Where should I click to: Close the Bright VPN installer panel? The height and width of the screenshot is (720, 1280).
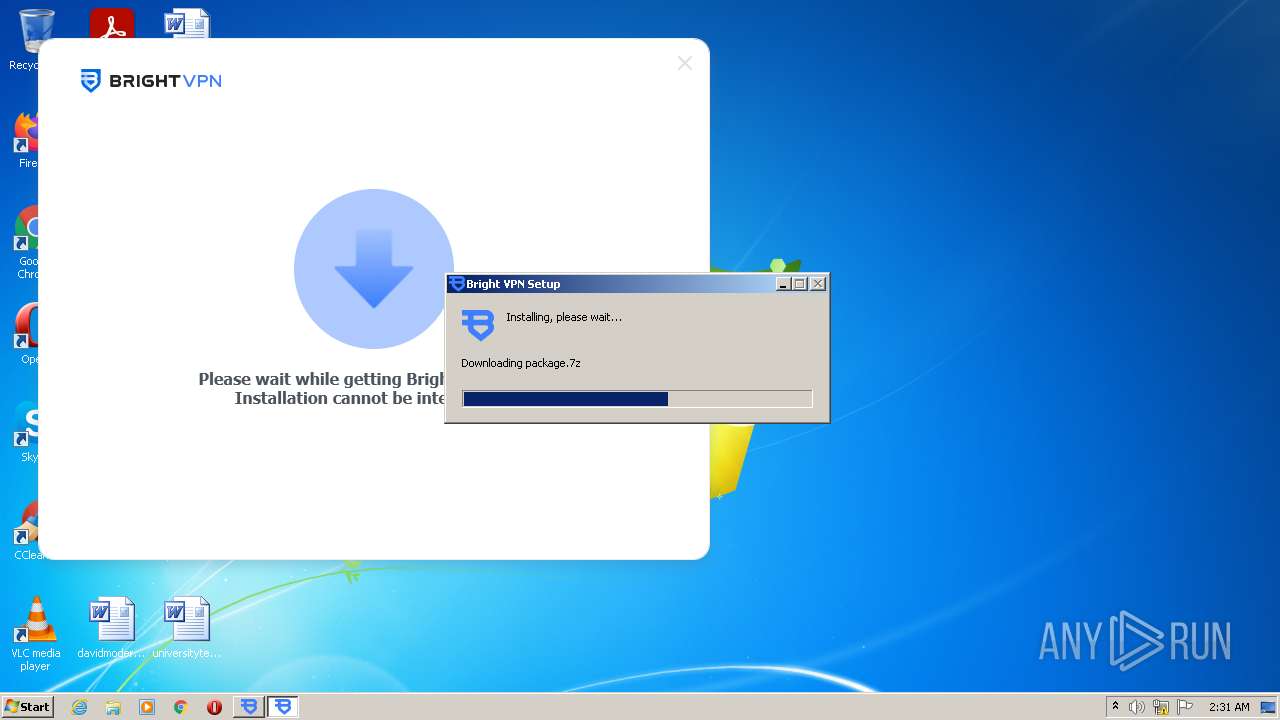[x=684, y=63]
